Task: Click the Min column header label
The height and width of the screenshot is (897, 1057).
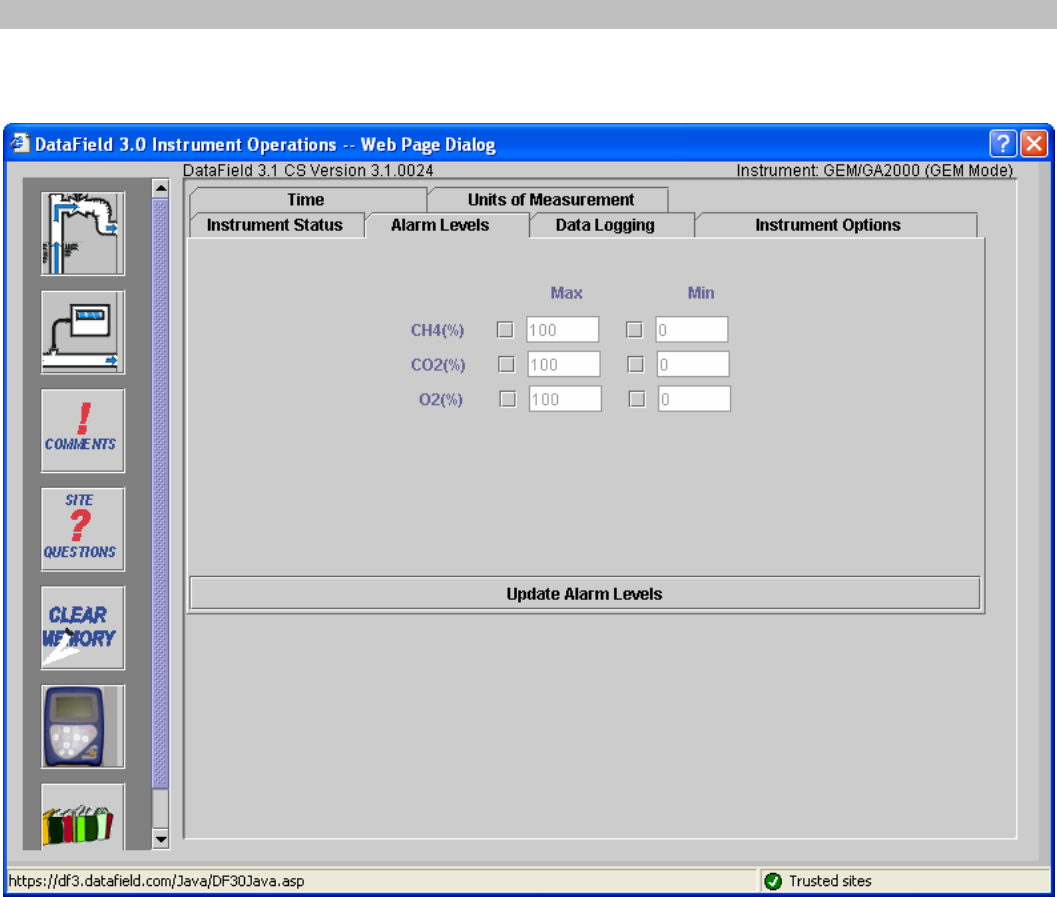Action: pos(701,293)
